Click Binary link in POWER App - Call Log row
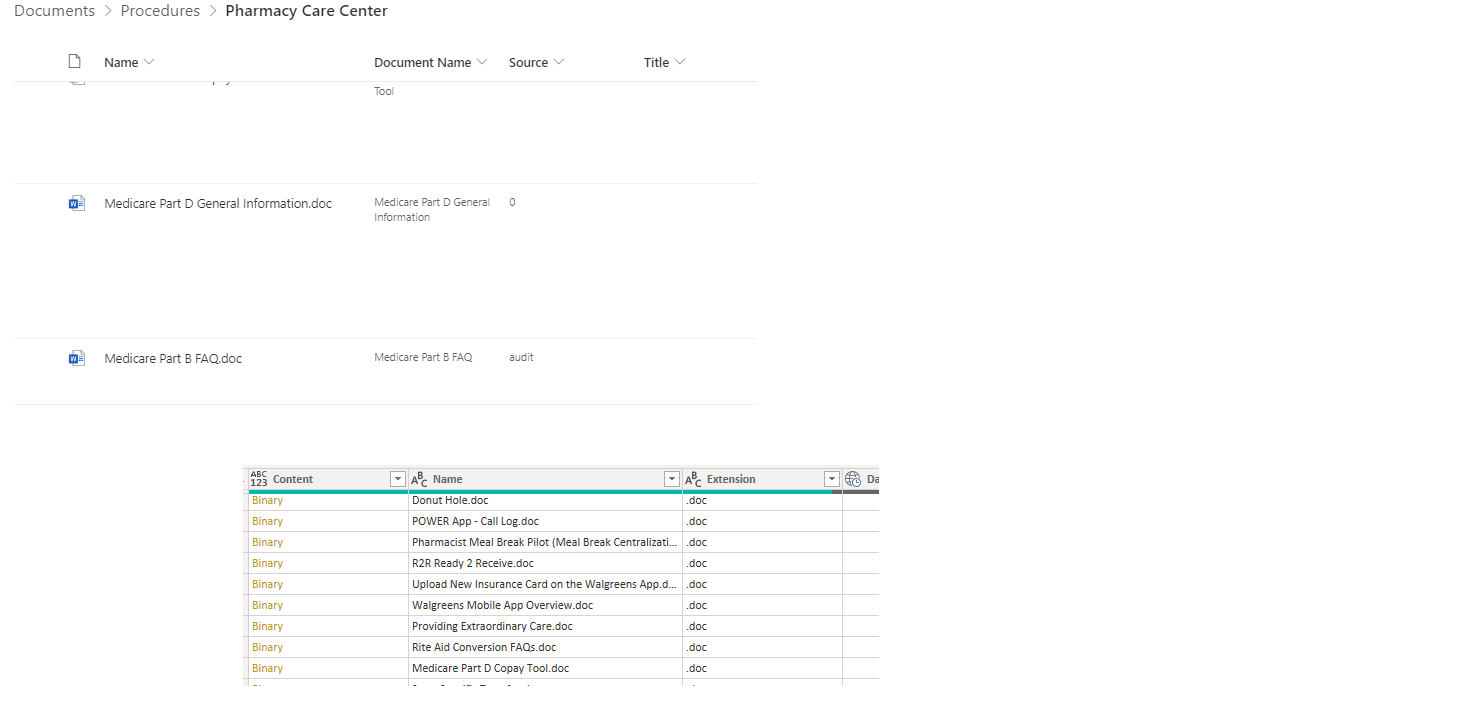 (x=267, y=521)
